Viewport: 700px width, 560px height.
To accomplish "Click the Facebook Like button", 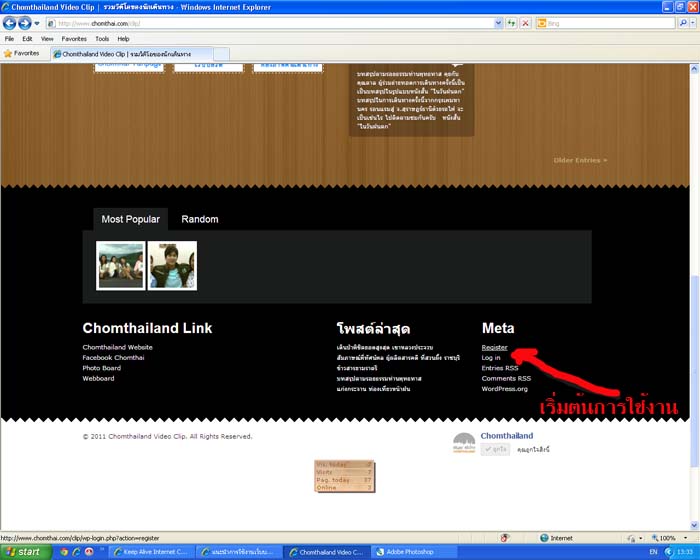I will tap(495, 449).
